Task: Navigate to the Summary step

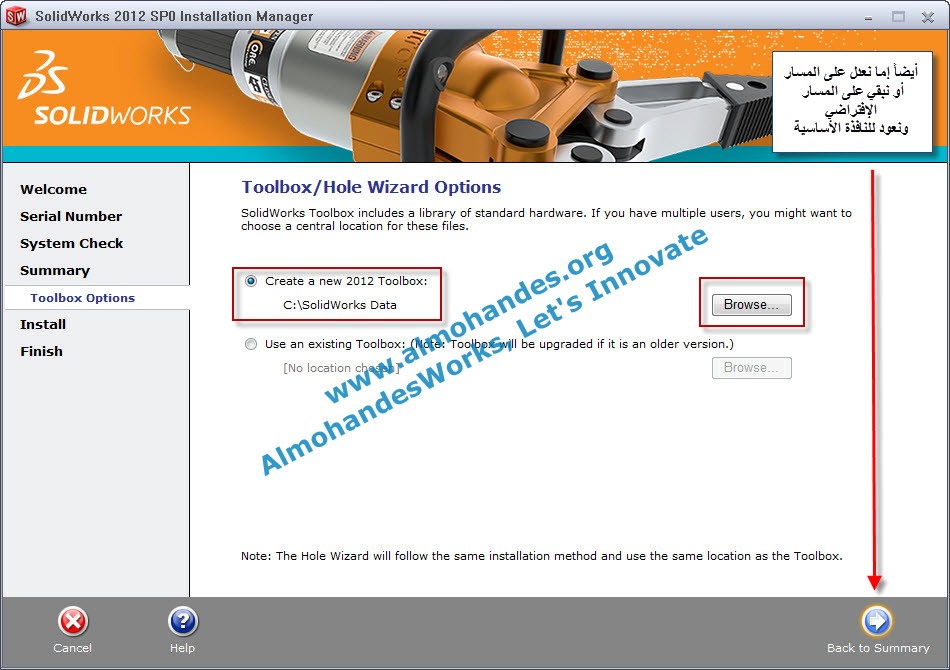Action: (x=55, y=271)
